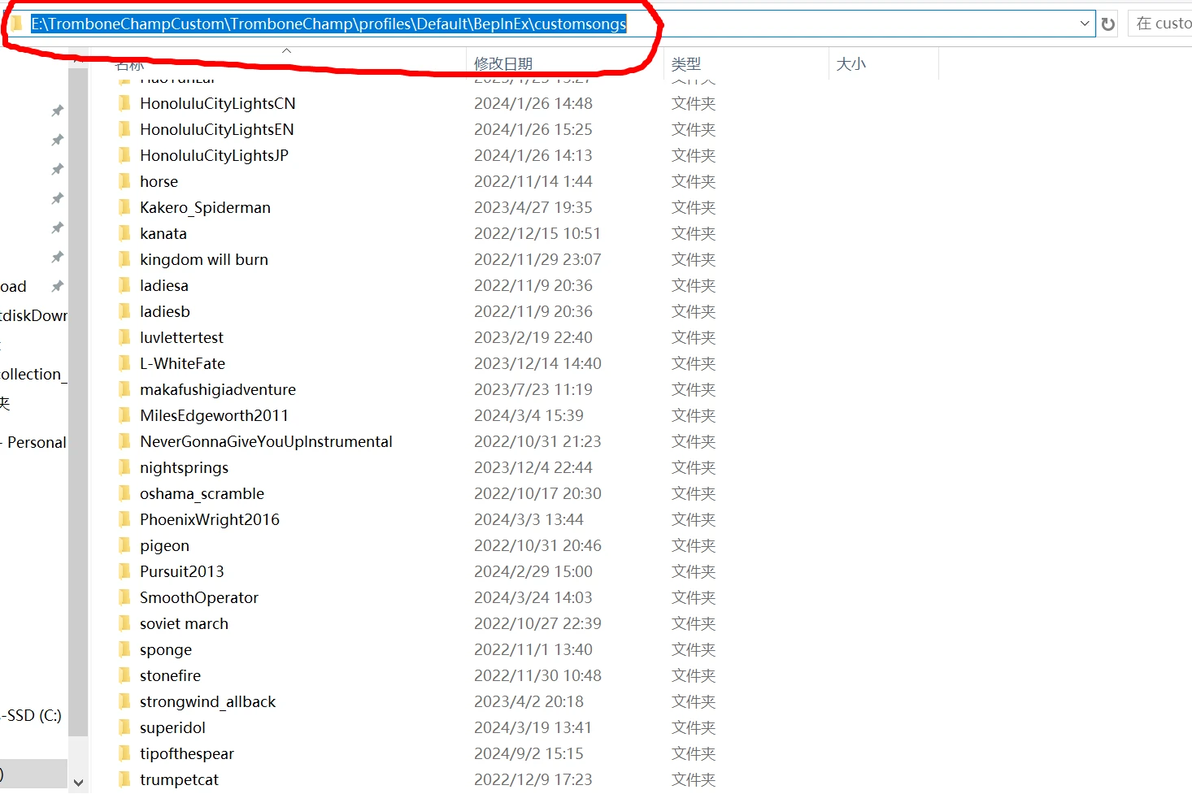Click the down arrow of navigation pane scrollbar
Viewport: 1192px width, 807px height.
click(x=78, y=783)
